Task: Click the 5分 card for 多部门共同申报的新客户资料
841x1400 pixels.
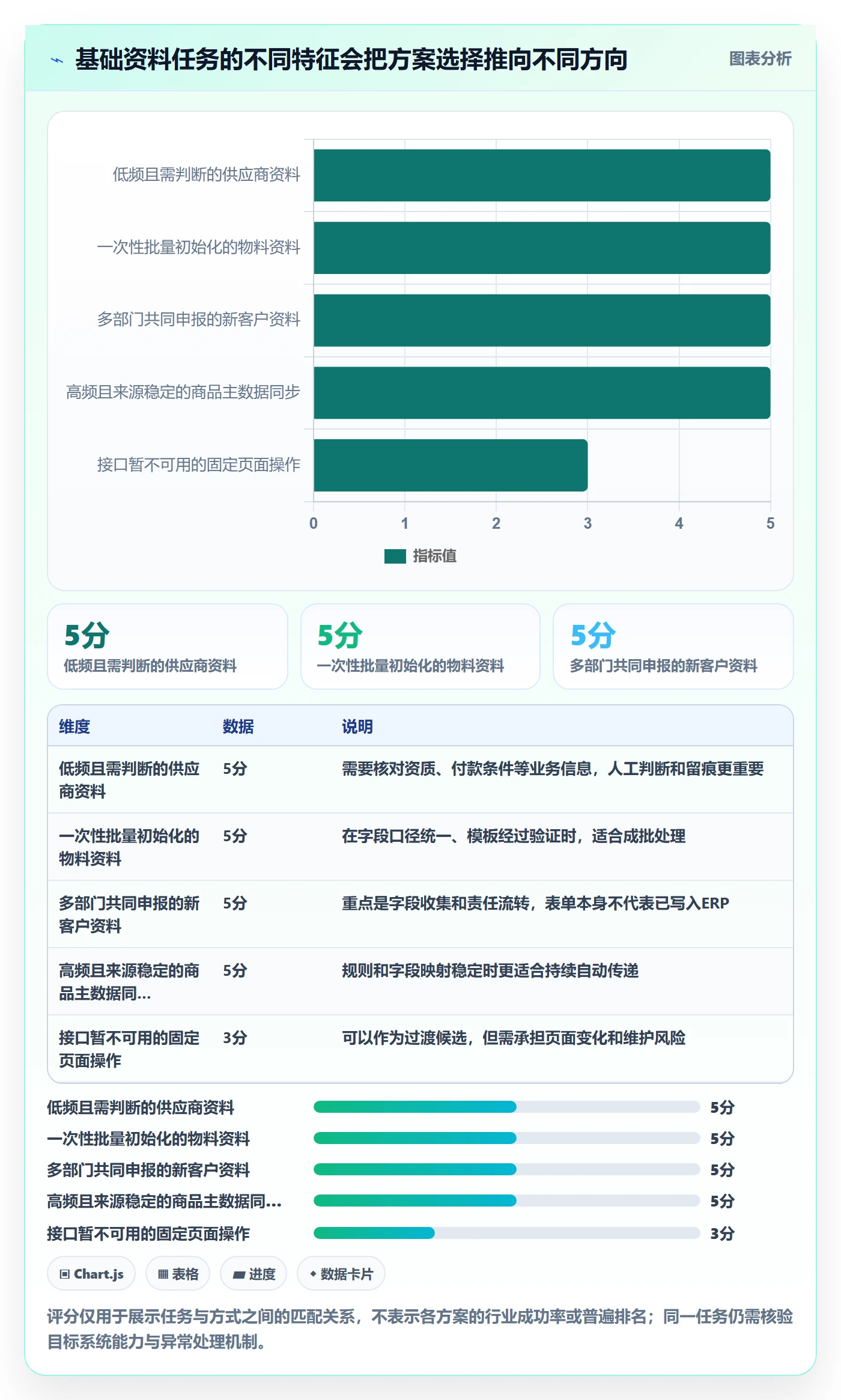Action: [x=673, y=647]
